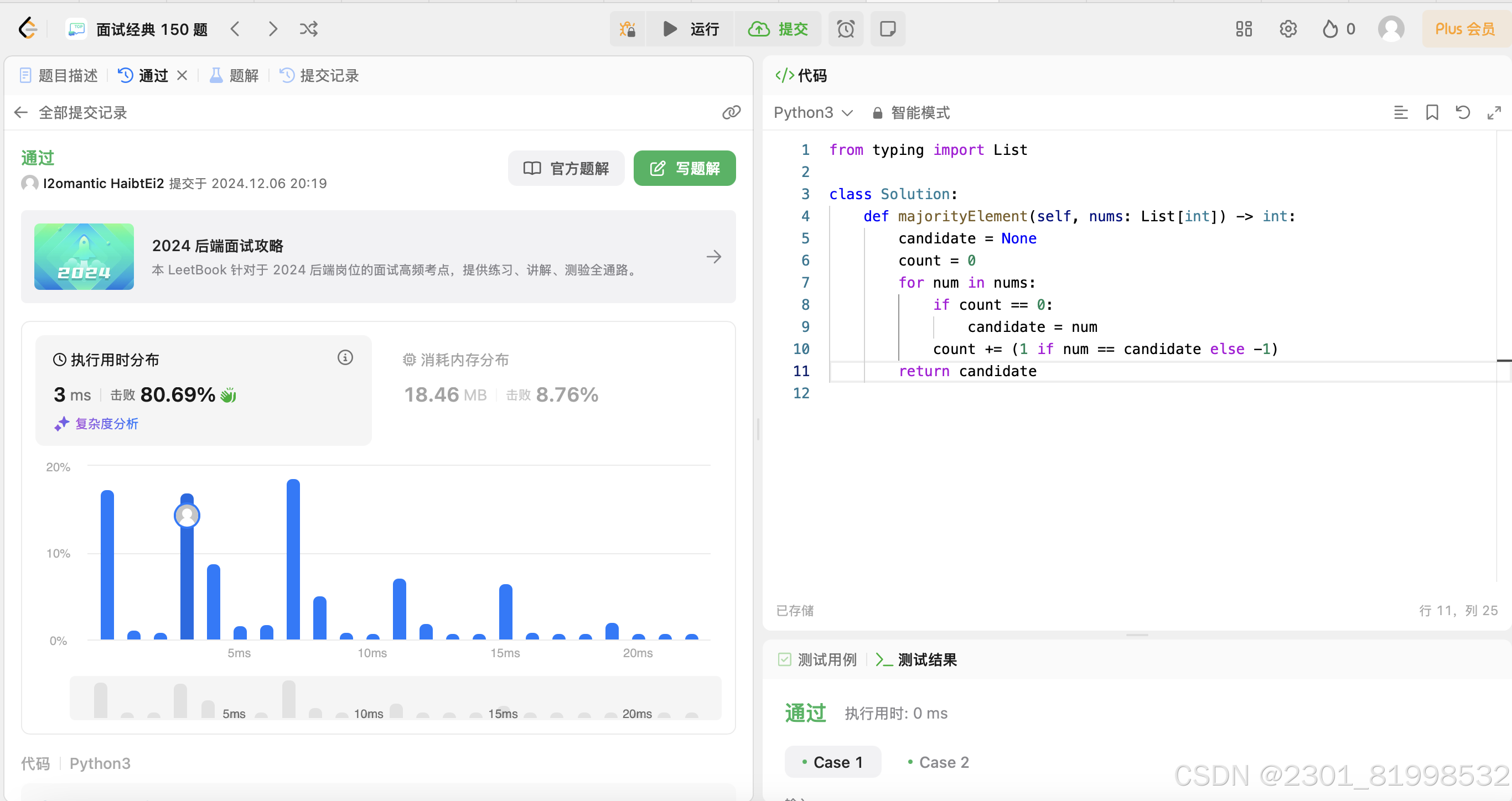
Task: Open the layout grid icon
Action: pyautogui.click(x=1244, y=29)
